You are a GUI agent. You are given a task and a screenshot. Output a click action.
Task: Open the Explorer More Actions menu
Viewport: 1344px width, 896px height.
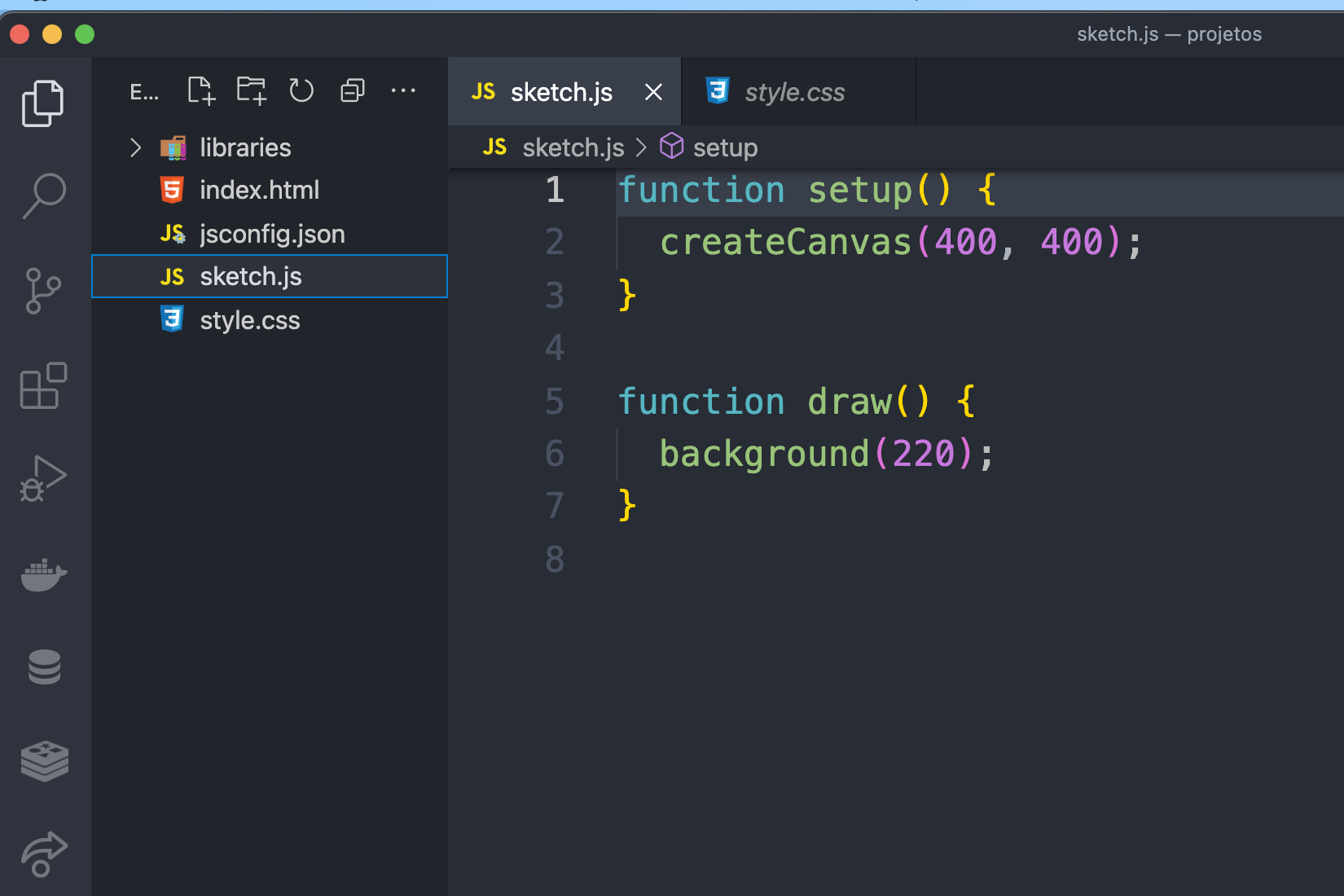(x=404, y=90)
